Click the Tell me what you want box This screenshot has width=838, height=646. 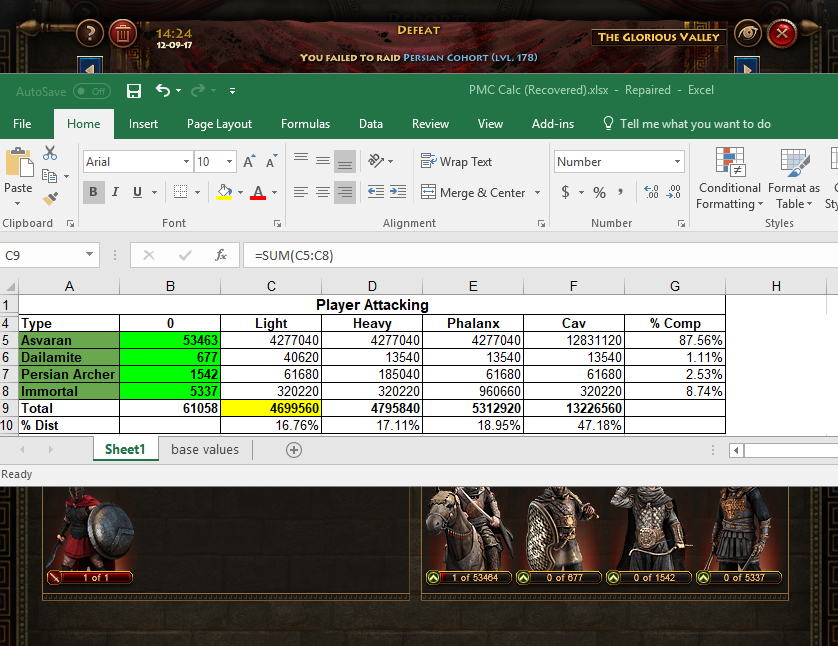coord(687,124)
